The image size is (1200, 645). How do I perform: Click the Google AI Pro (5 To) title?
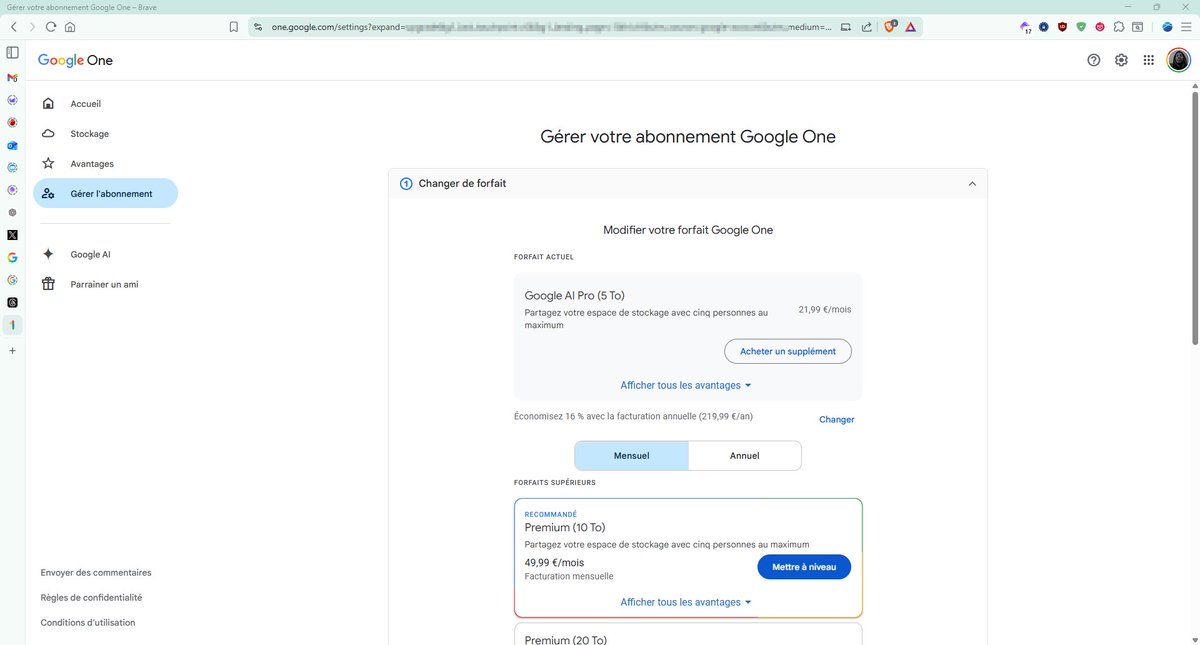point(574,295)
